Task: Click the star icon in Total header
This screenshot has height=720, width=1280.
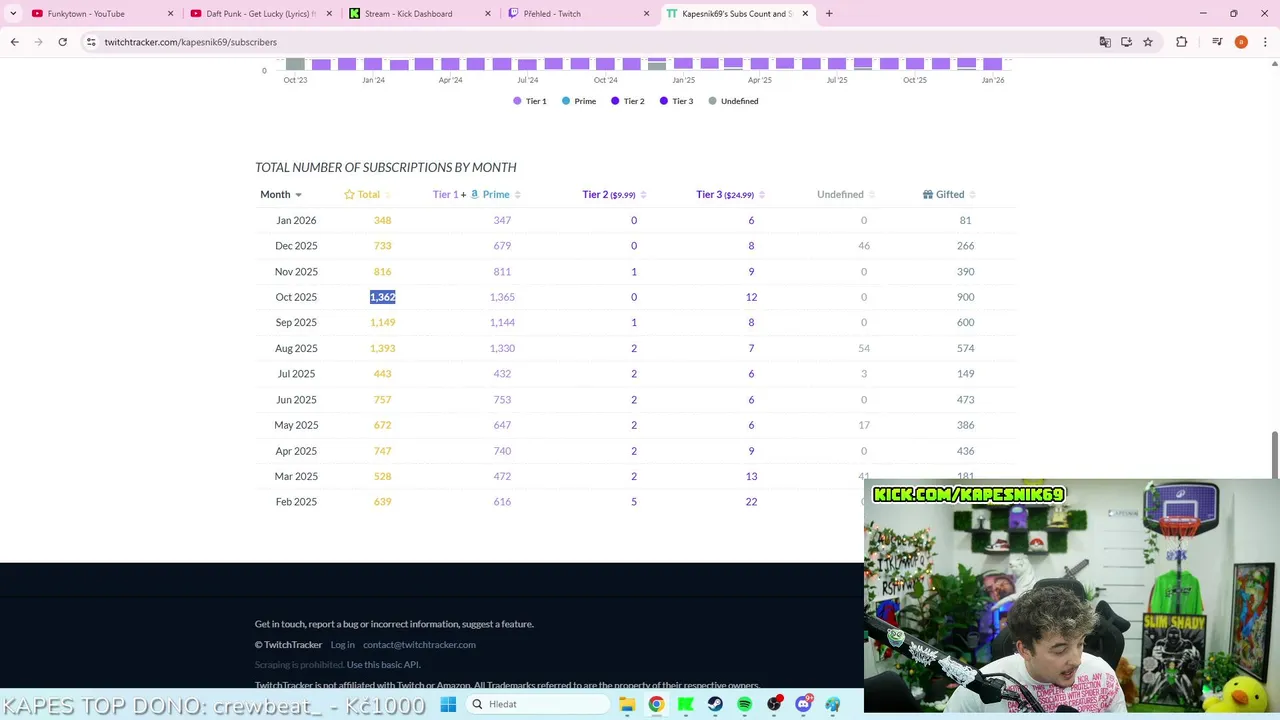Action: click(x=349, y=194)
